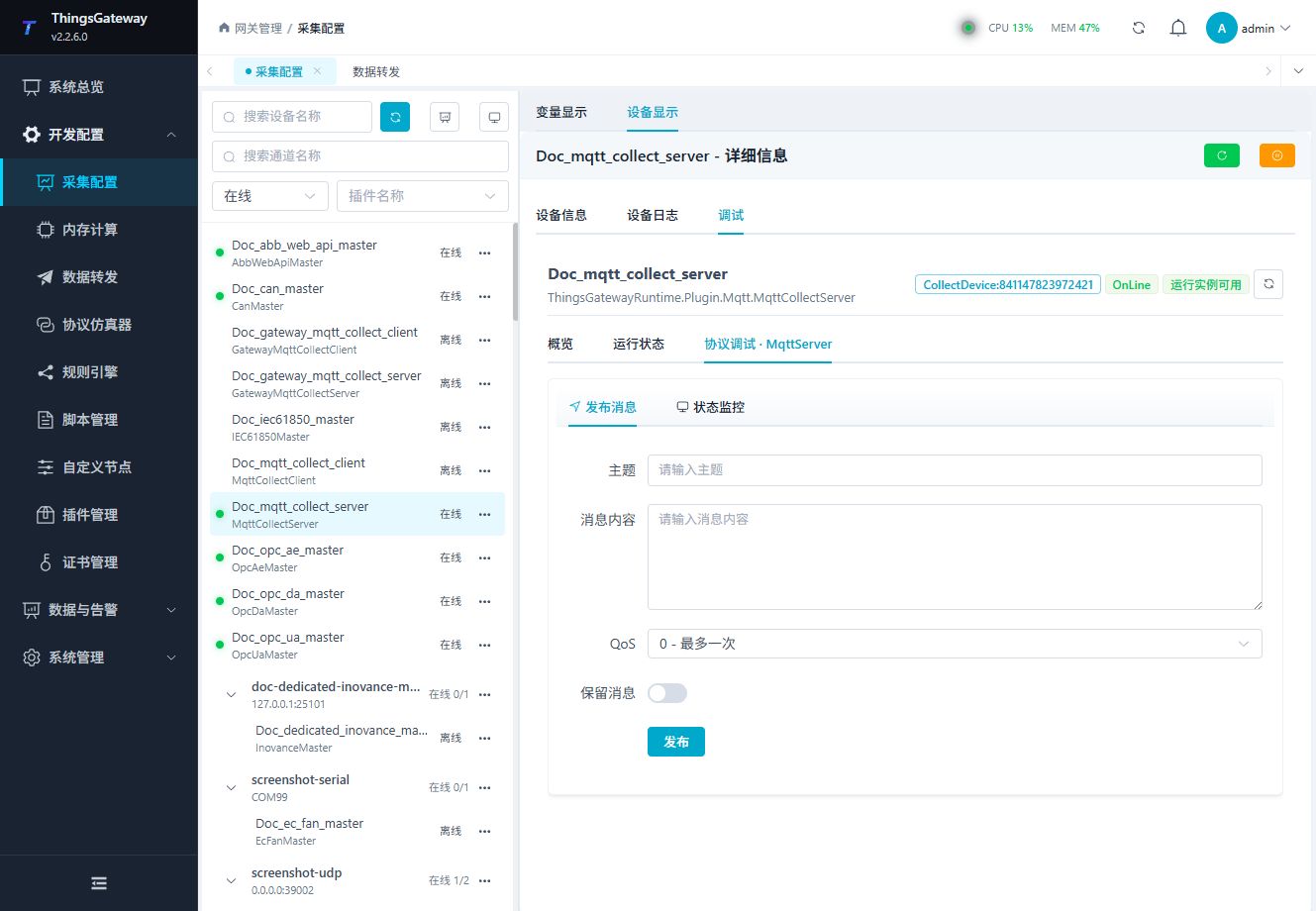The height and width of the screenshot is (911, 1316).
Task: Toggle the 保留消息 switch
Action: 667,693
